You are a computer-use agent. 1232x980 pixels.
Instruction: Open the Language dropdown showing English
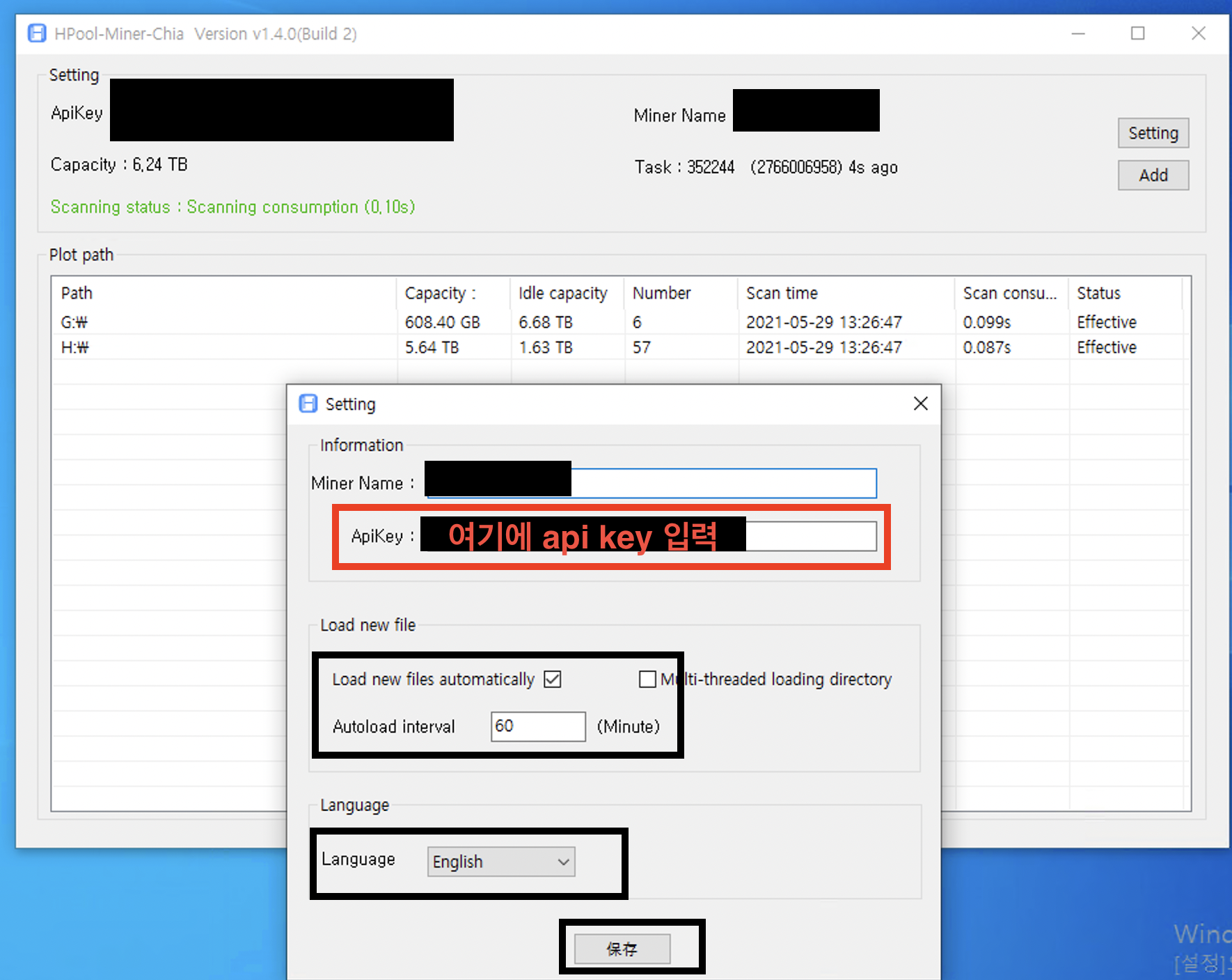click(501, 862)
